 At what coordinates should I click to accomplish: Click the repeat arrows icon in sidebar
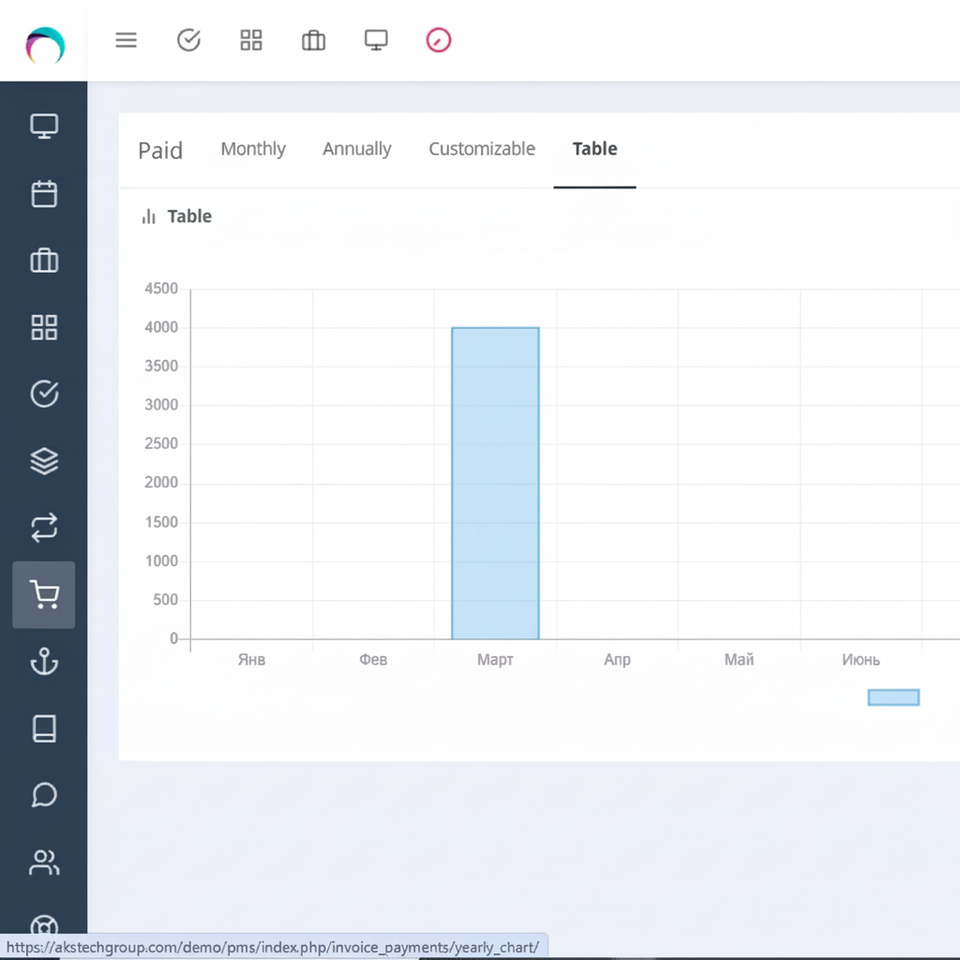click(44, 528)
